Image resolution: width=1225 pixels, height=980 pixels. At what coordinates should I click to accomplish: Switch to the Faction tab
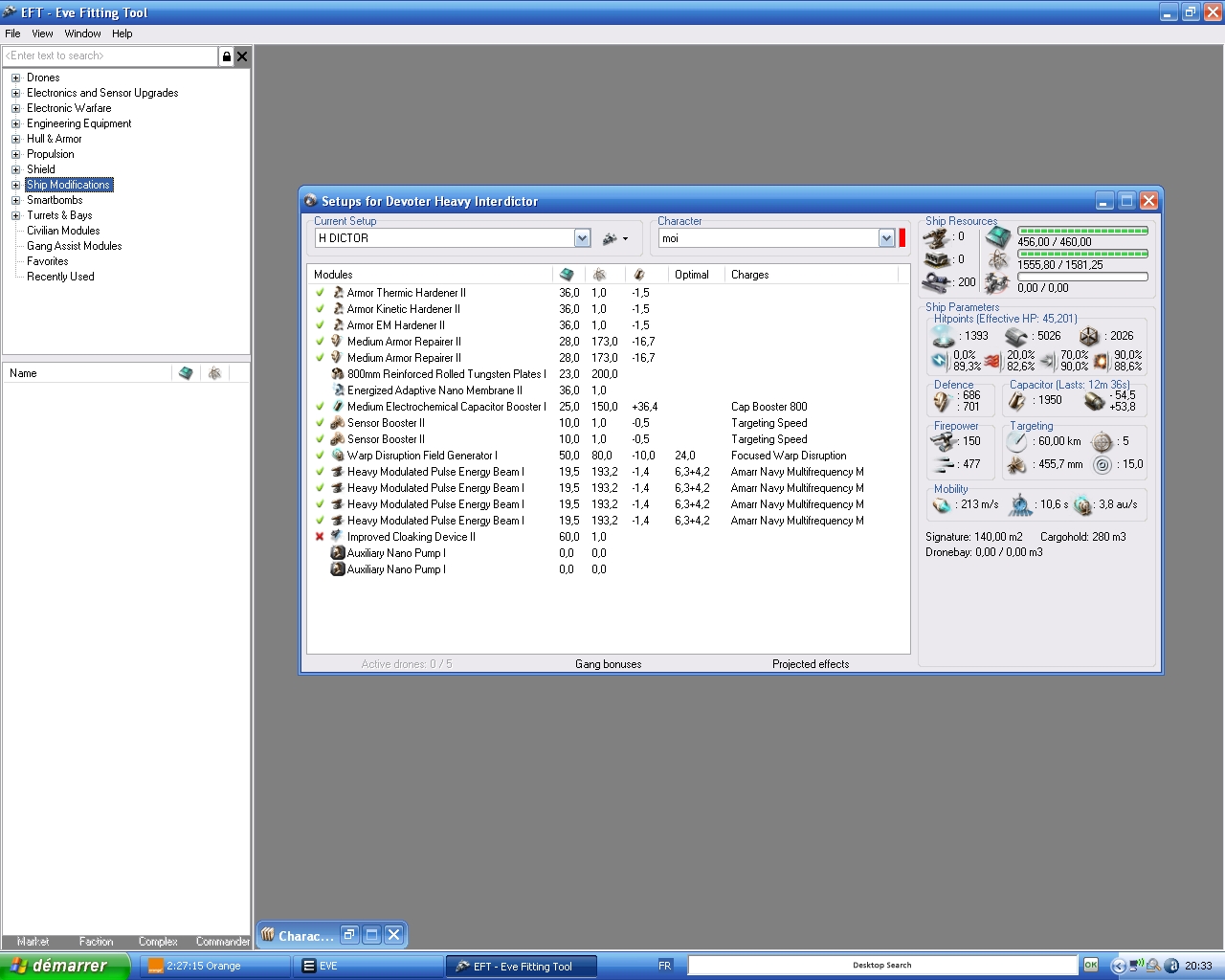point(96,942)
